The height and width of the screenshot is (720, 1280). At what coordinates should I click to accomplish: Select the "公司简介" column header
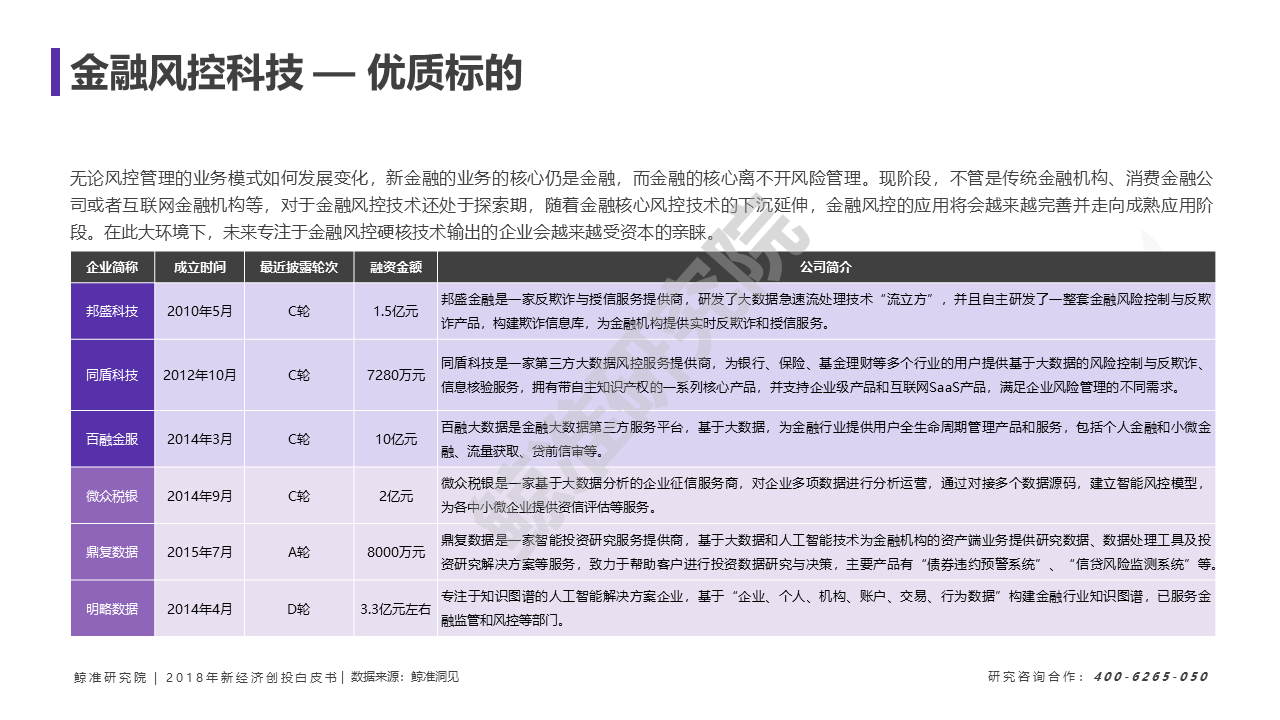[826, 267]
